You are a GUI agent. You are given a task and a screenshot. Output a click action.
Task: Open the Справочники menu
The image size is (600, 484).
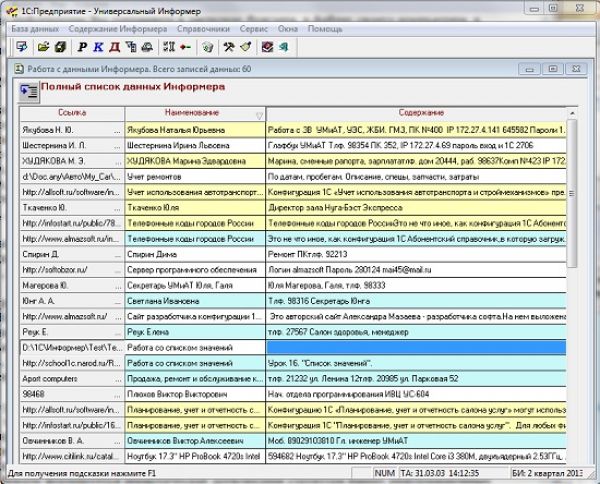(x=204, y=29)
